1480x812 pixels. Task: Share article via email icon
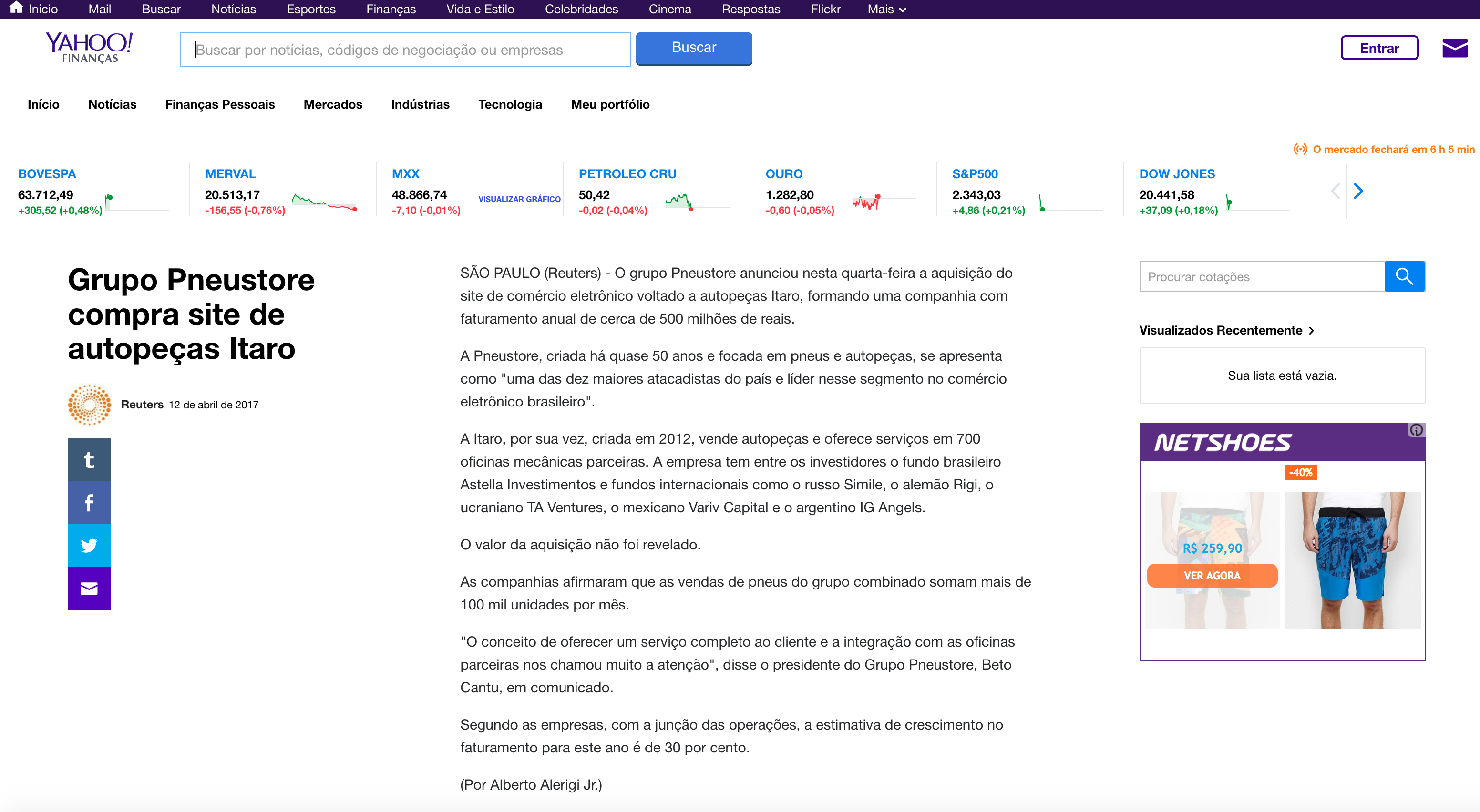(89, 588)
